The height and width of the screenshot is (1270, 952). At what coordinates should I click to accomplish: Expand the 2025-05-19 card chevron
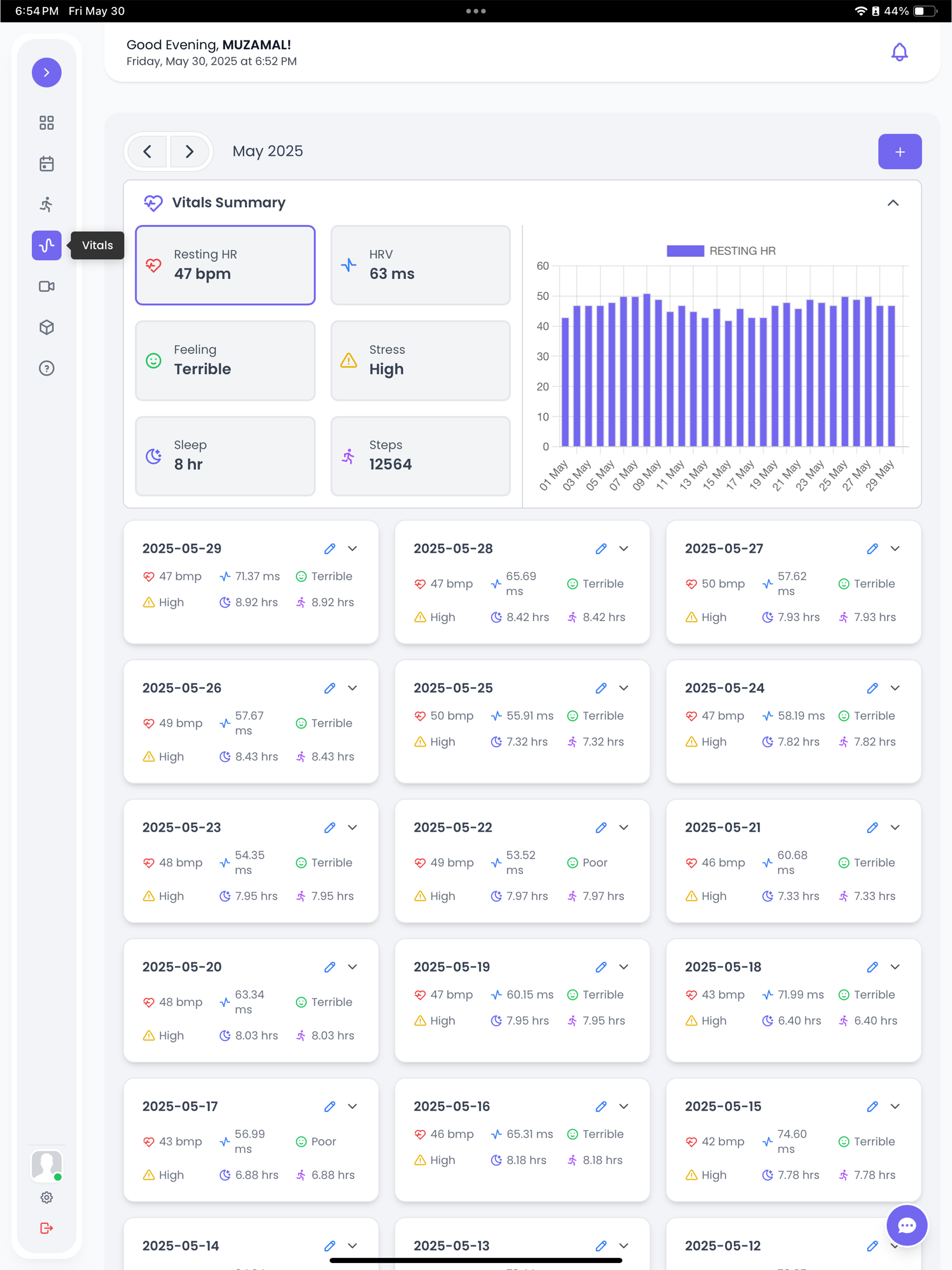pyautogui.click(x=624, y=967)
